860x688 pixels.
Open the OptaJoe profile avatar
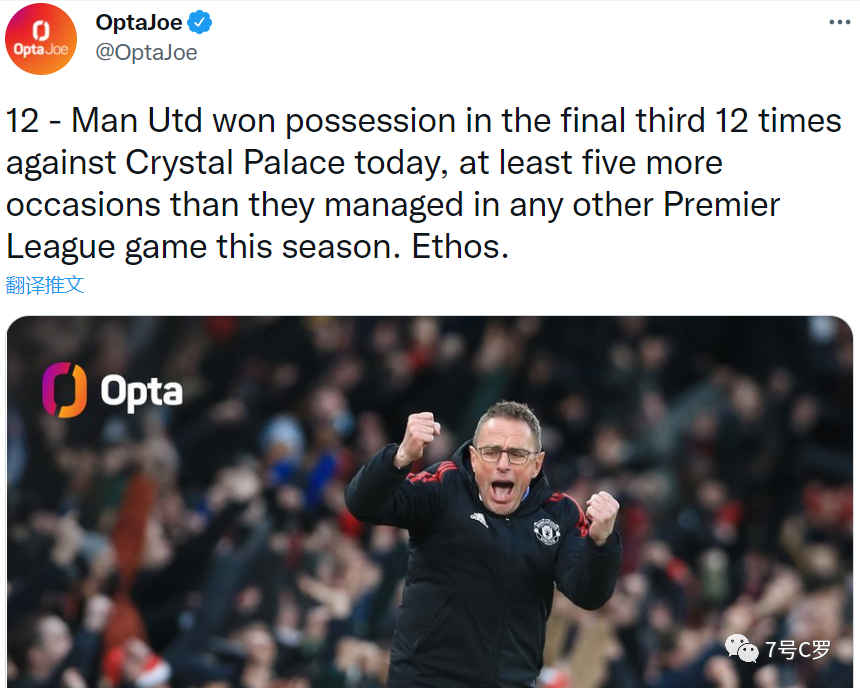tap(41, 39)
